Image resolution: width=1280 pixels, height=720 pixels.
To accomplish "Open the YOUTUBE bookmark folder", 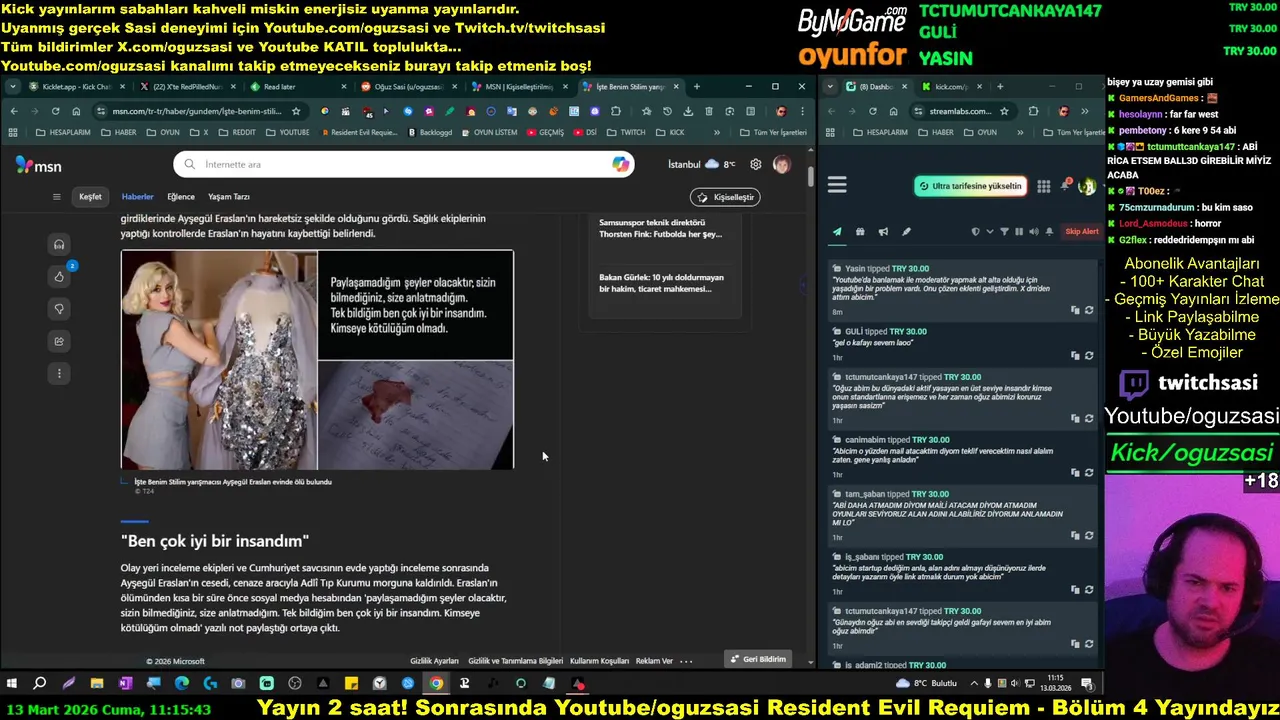I will pyautogui.click(x=288, y=132).
